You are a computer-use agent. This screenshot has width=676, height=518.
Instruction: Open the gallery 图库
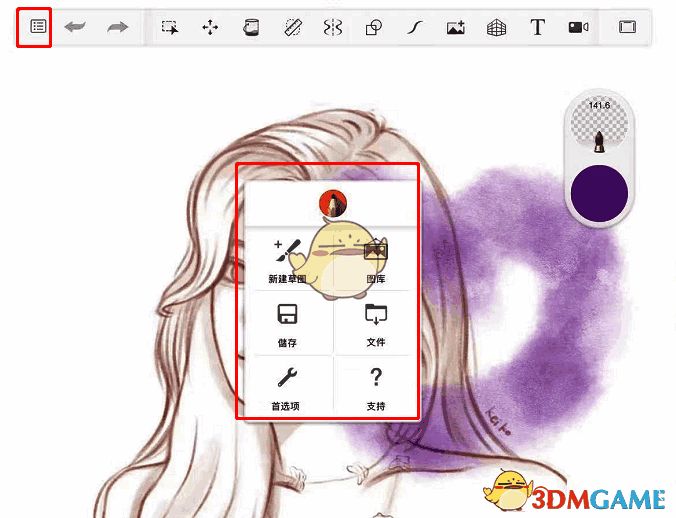tap(376, 261)
